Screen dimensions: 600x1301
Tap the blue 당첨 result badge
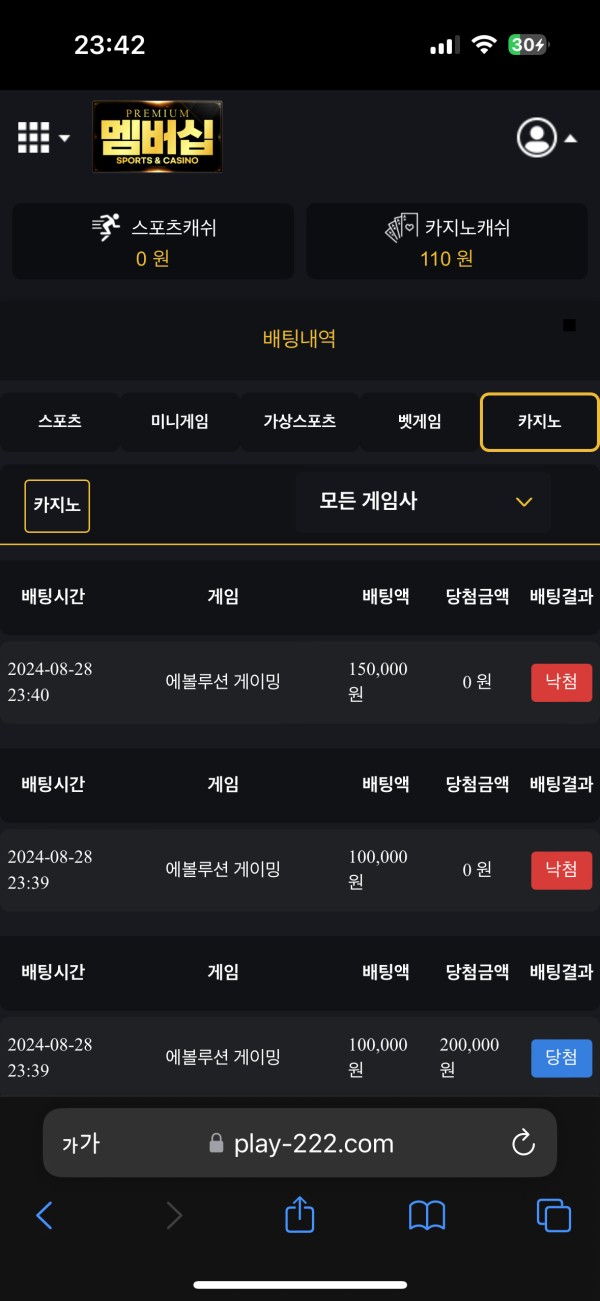pyautogui.click(x=561, y=1058)
